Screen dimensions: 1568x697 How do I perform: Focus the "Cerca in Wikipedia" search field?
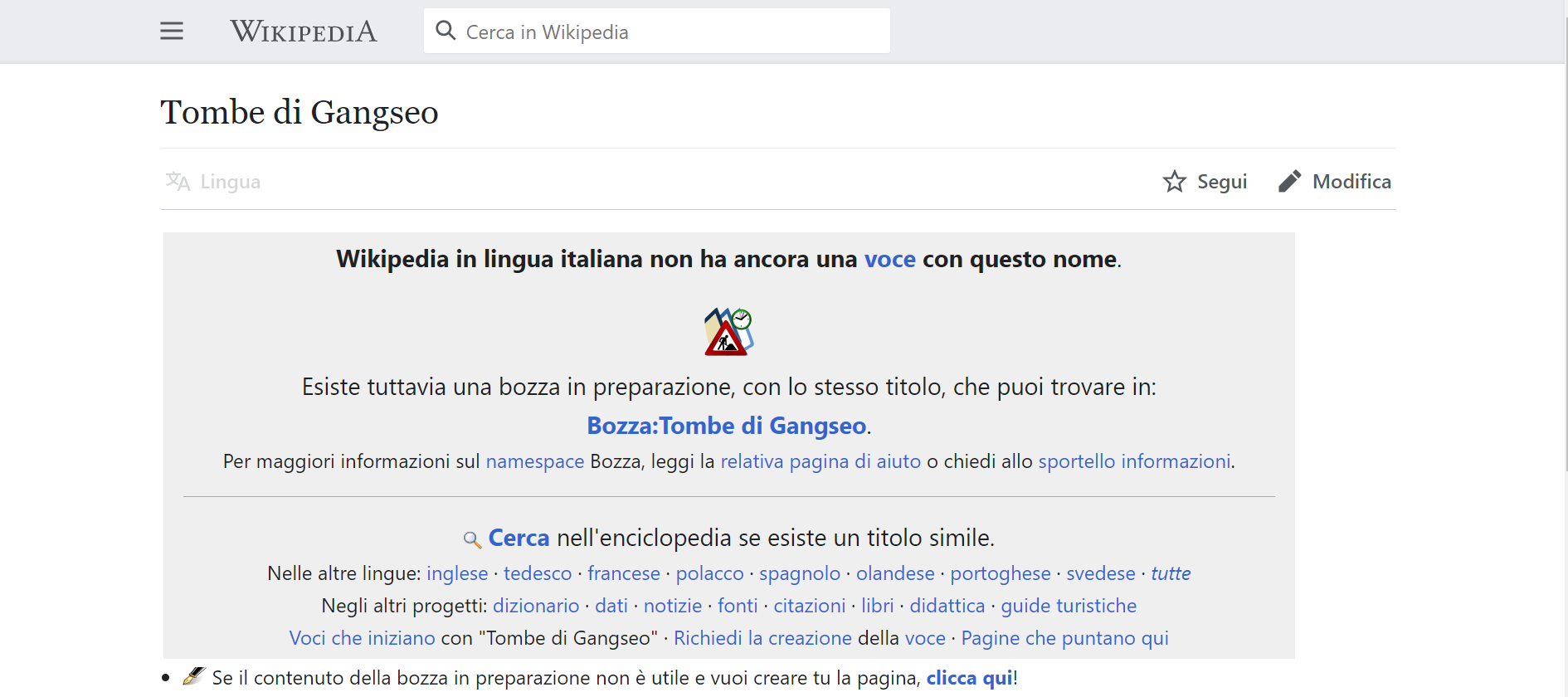coord(657,32)
